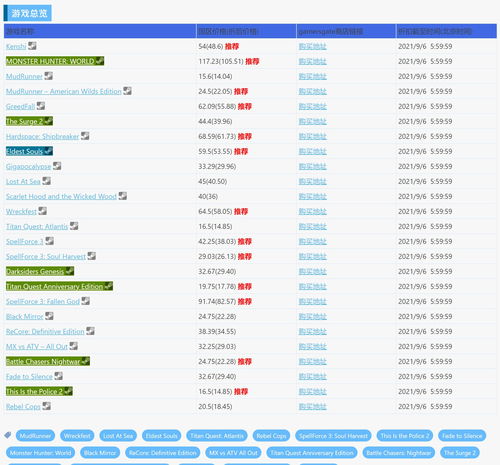Click the Steam icon beside Kenshi
500x465 pixels.
pos(32,46)
